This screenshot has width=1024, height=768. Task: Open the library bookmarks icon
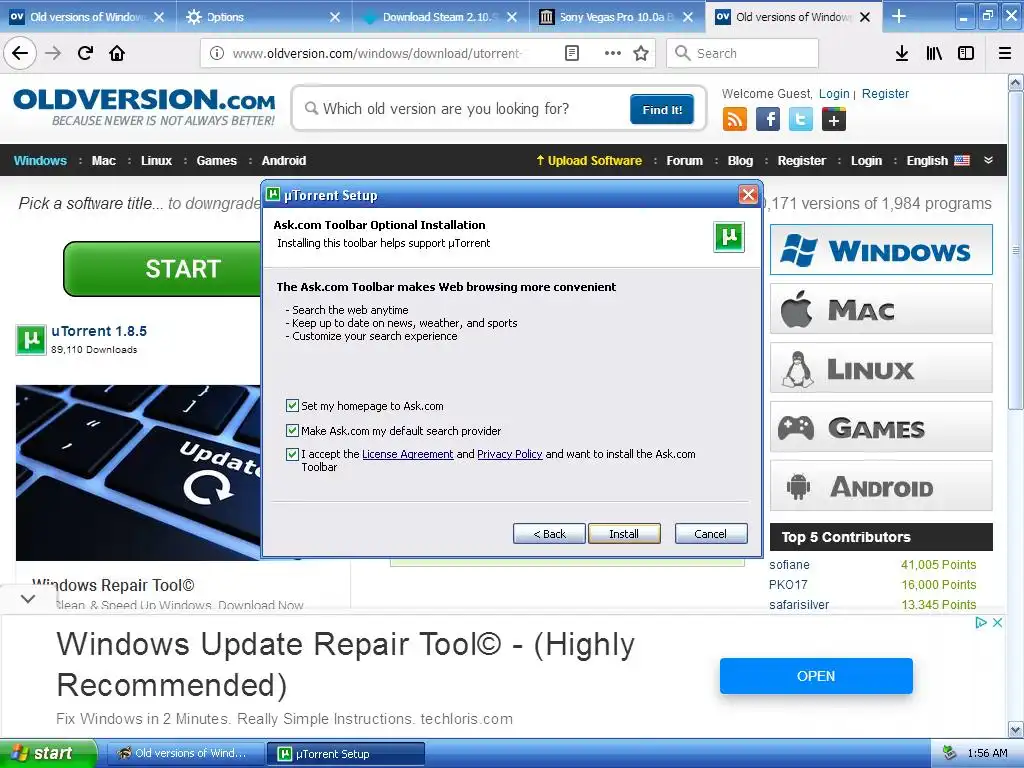point(934,53)
